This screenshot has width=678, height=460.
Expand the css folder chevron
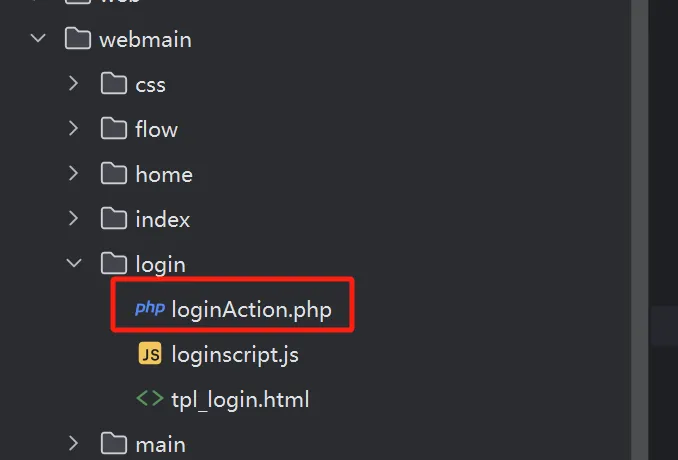click(x=74, y=83)
